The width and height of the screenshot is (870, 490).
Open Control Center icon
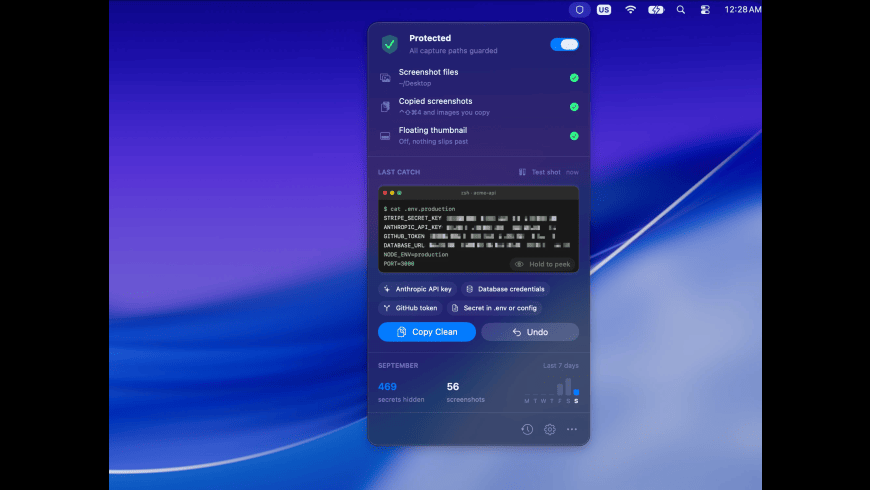tap(705, 9)
